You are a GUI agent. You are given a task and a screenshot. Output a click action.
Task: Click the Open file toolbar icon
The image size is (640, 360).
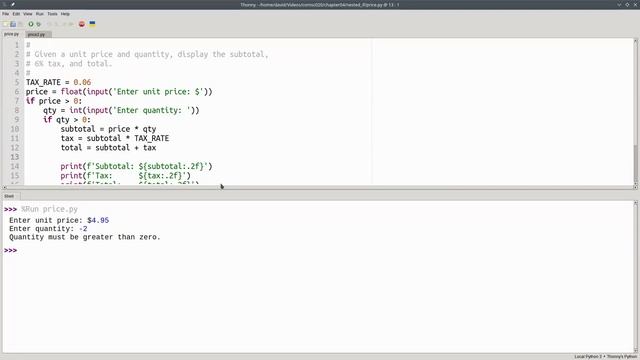[13, 24]
